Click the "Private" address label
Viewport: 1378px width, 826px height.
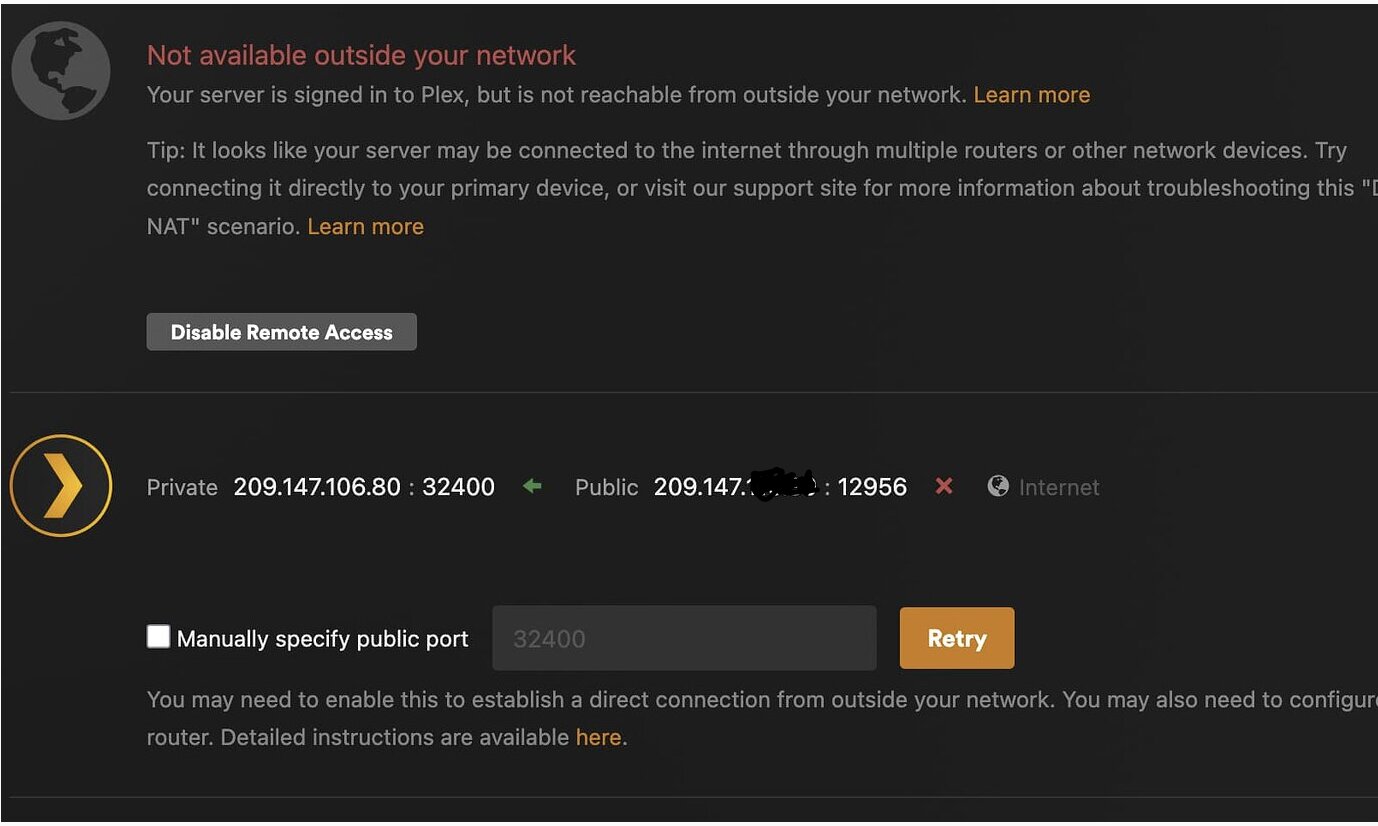click(182, 488)
